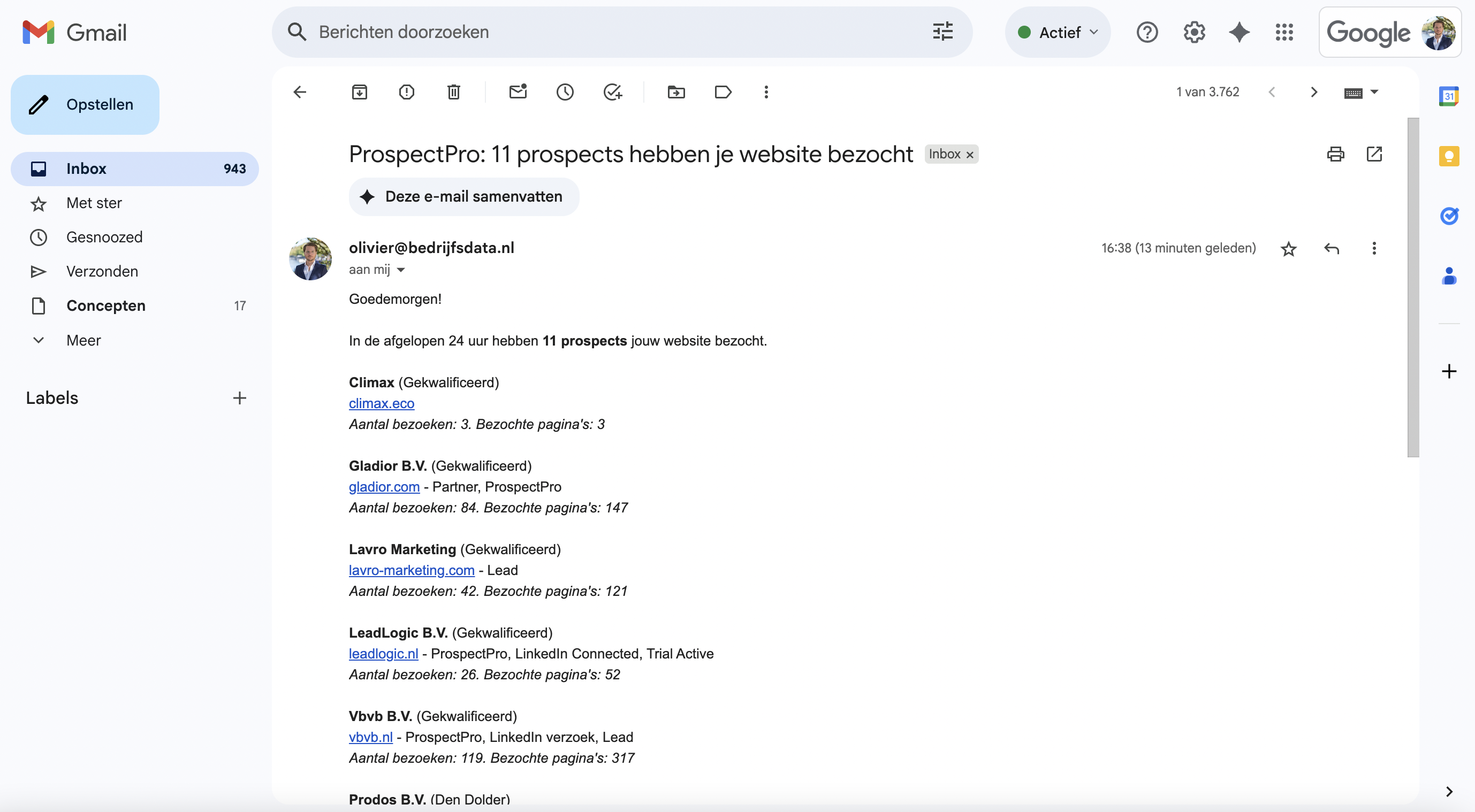Viewport: 1475px width, 812px height.
Task: Print the email using printer icon
Action: click(x=1335, y=154)
